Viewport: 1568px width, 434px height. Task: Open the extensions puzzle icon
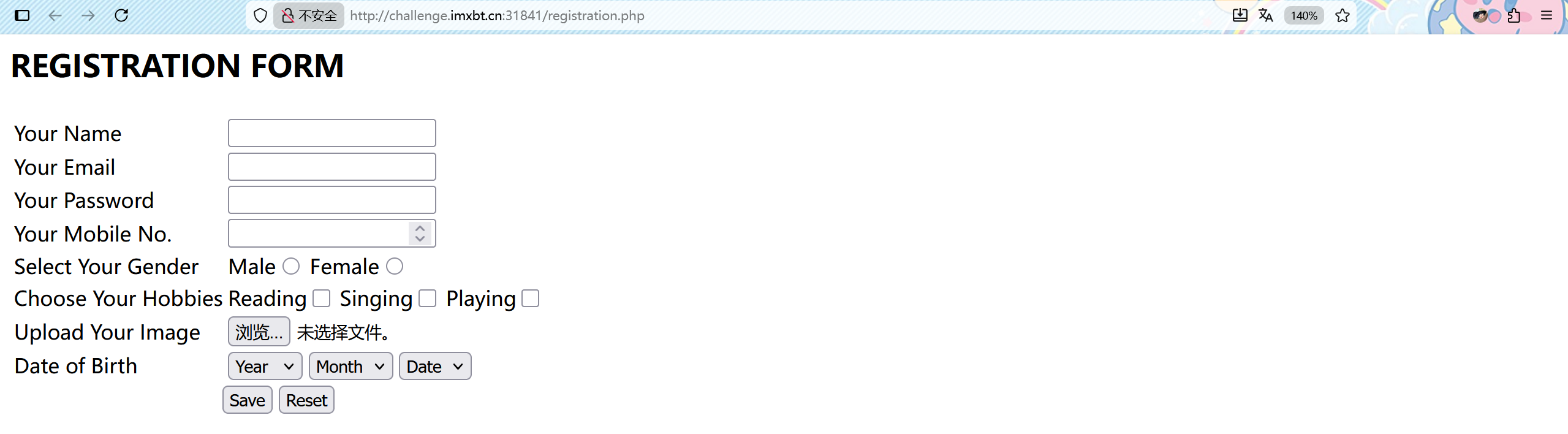coord(1513,15)
